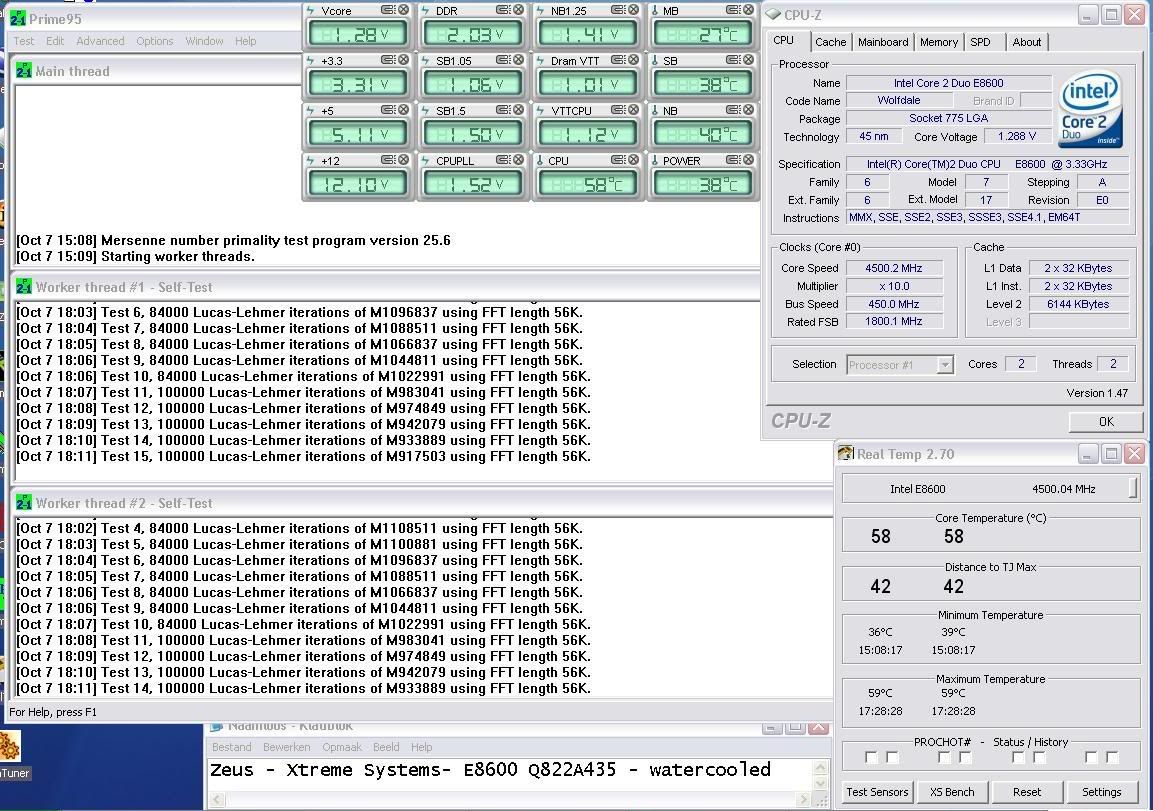Open the Options menu in Prime95
1153x811 pixels.
(x=154, y=41)
